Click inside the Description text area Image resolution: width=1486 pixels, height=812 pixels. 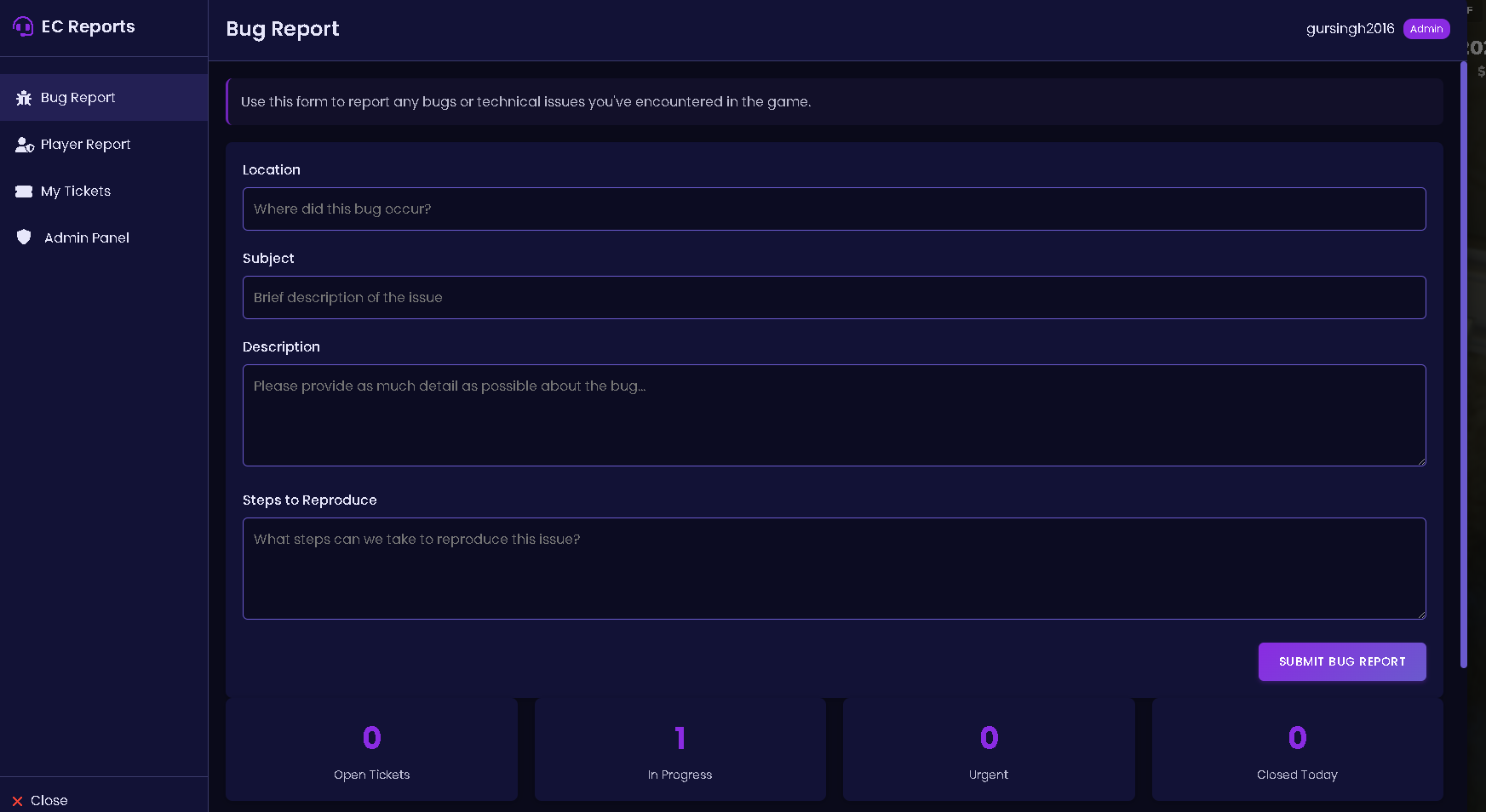pos(834,415)
